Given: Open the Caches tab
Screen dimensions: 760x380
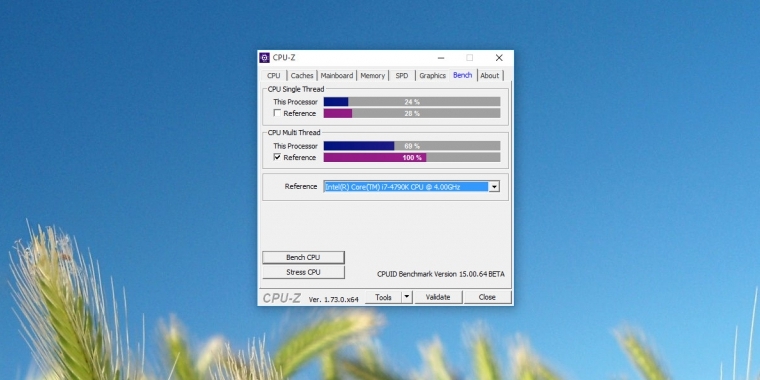Looking at the screenshot, I should tap(302, 76).
